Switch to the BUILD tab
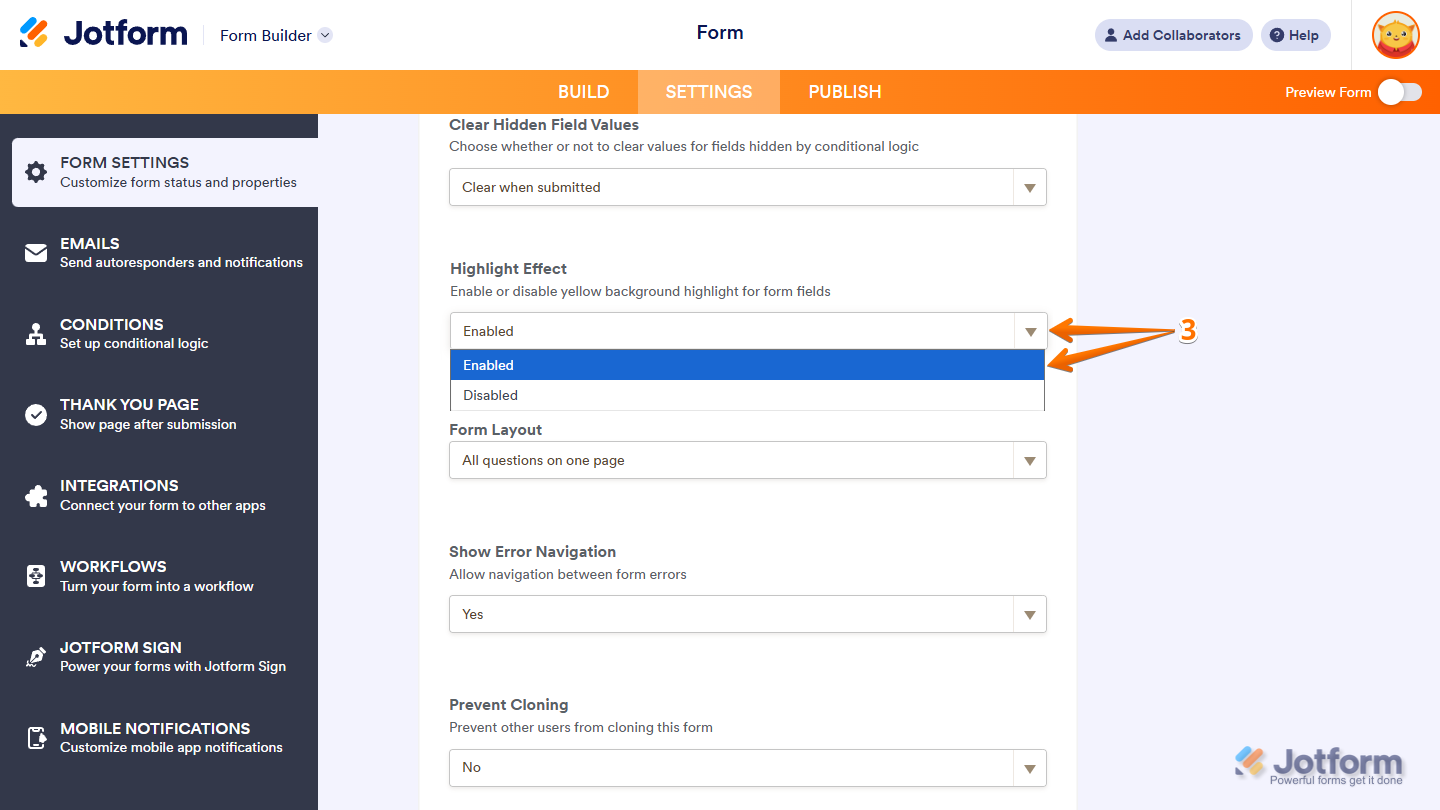This screenshot has height=810, width=1440. pyautogui.click(x=583, y=91)
